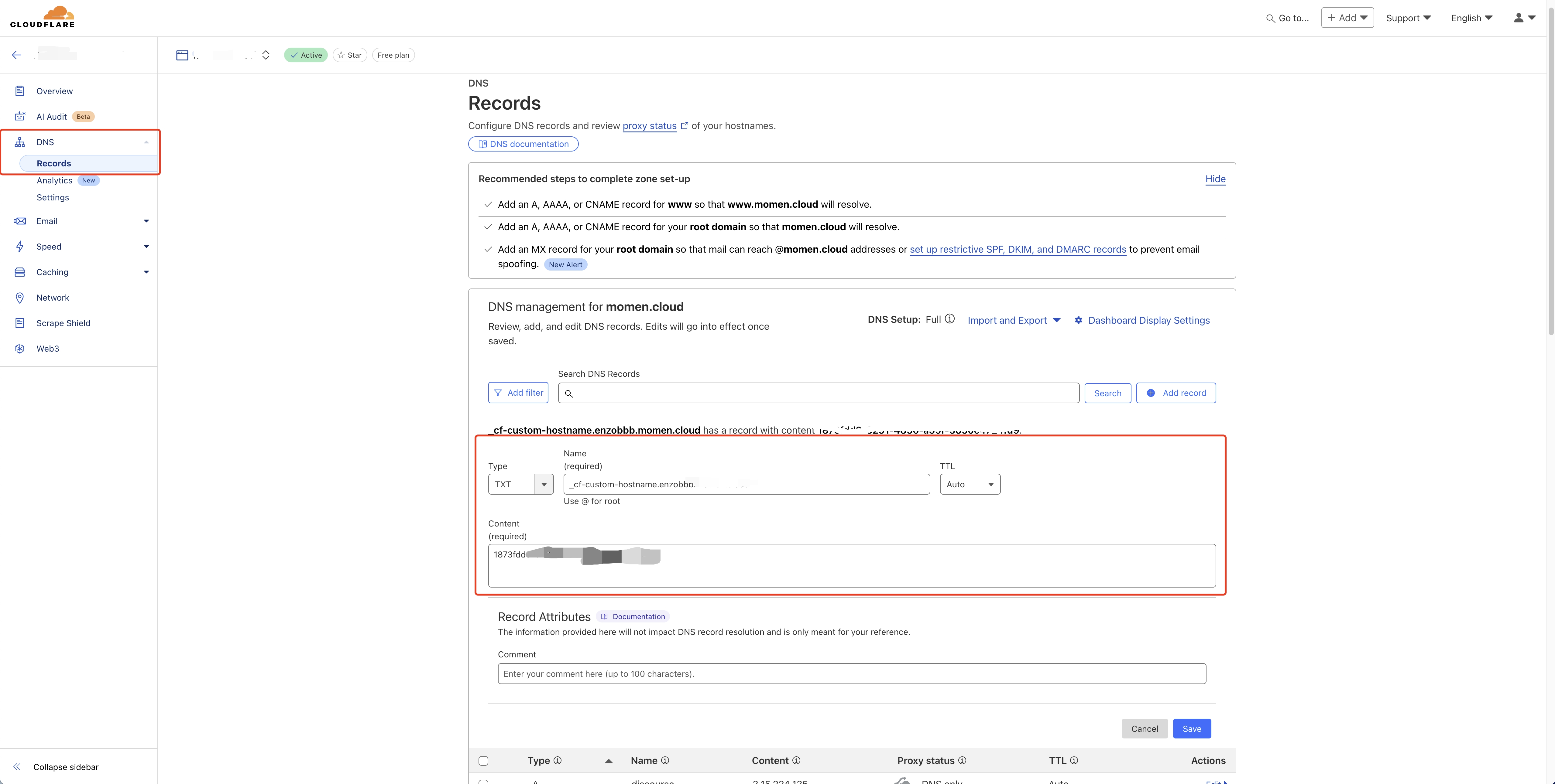1555x784 pixels.
Task: Click Add record button
Action: [x=1176, y=393]
